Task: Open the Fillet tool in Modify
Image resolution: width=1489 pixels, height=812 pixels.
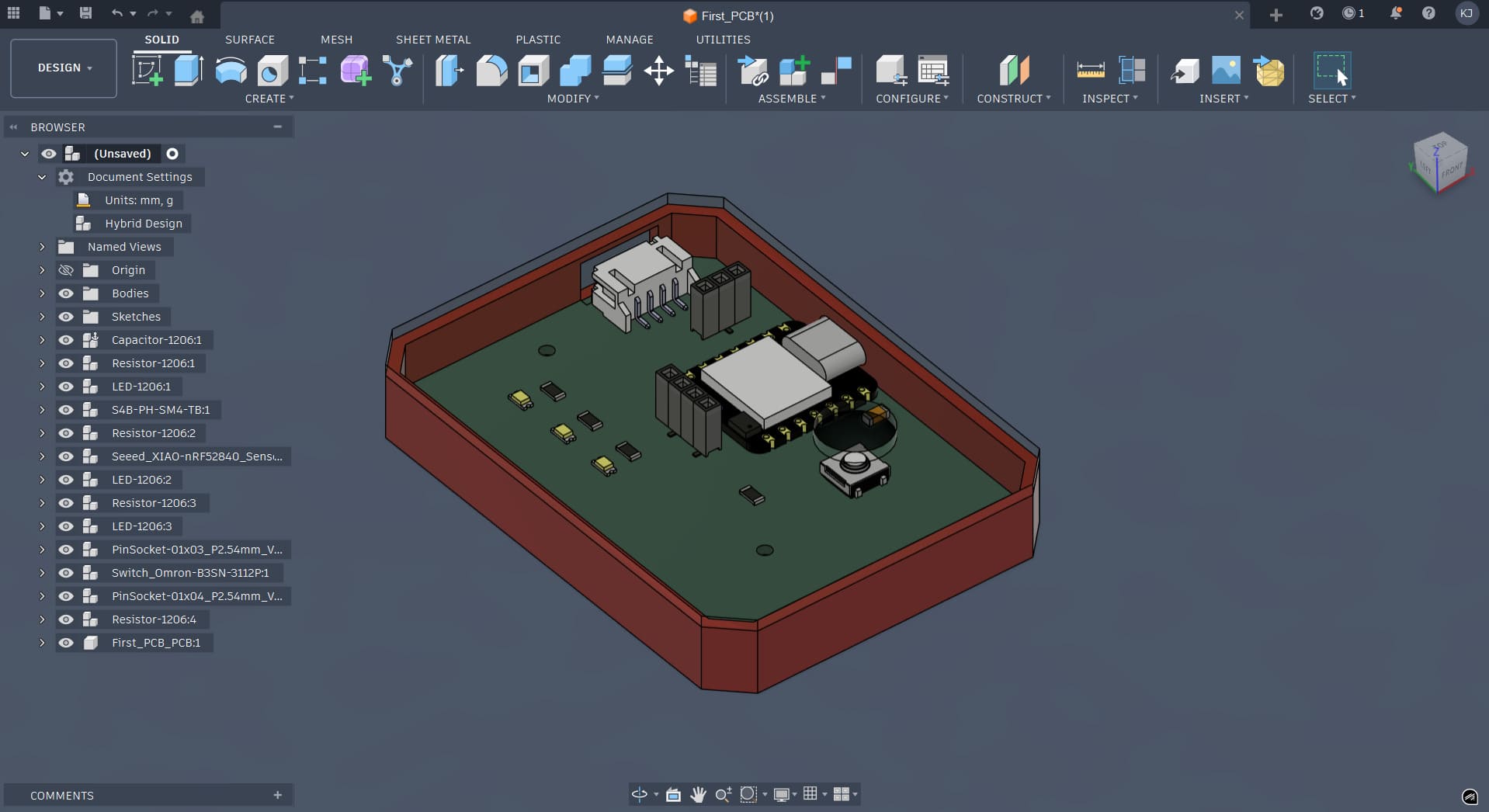Action: [x=491, y=71]
